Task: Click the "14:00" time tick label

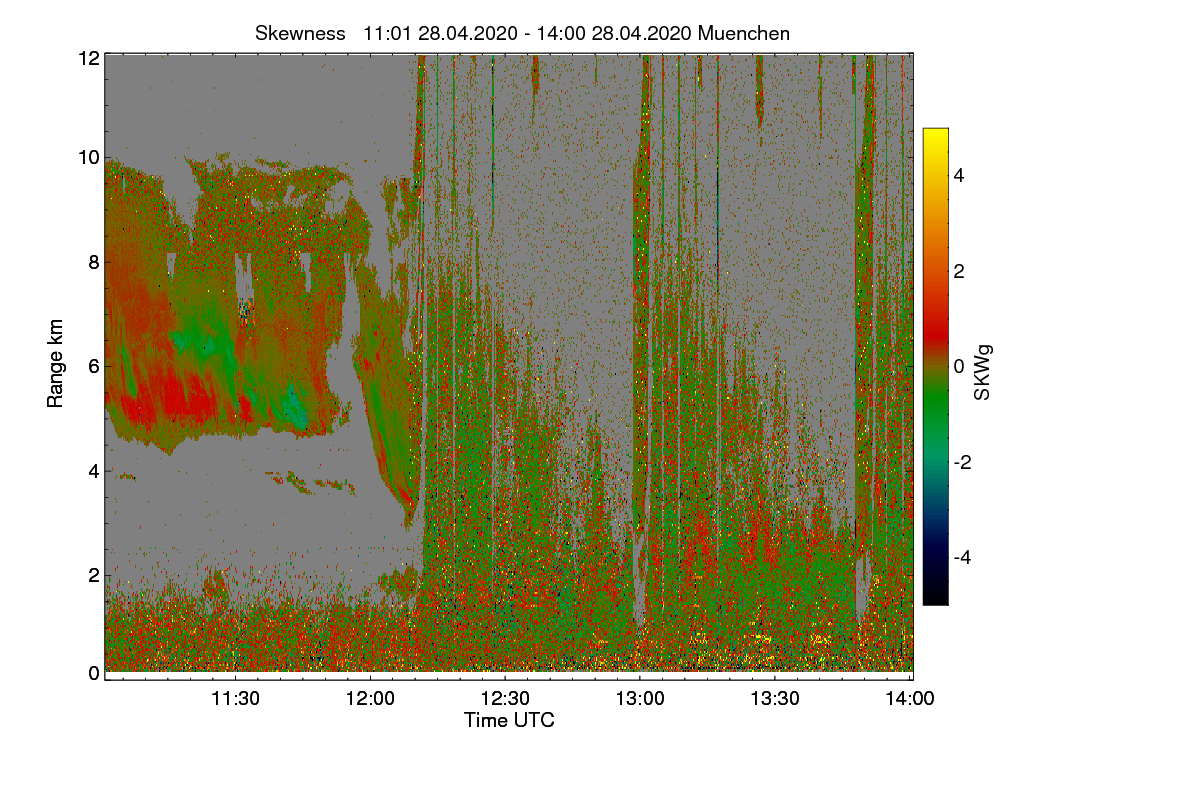Action: pos(909,699)
